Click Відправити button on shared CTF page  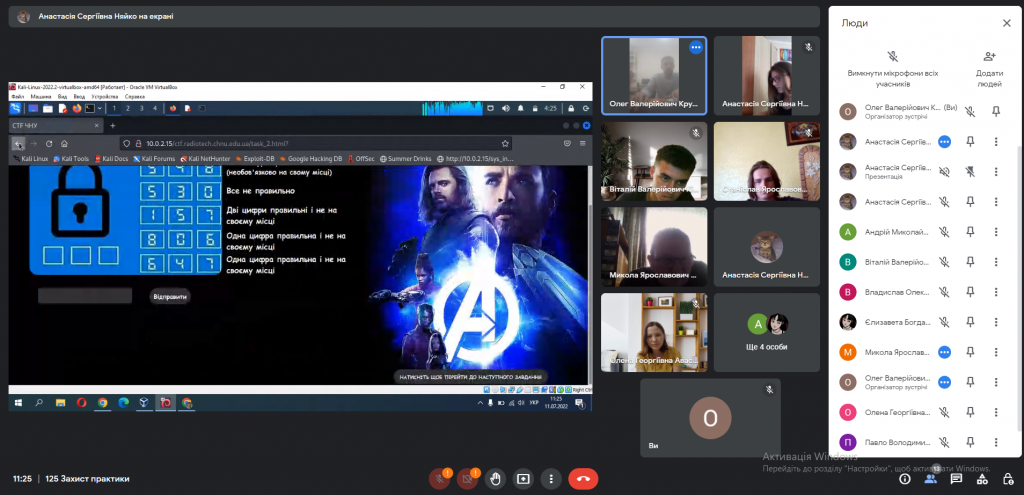(x=170, y=296)
